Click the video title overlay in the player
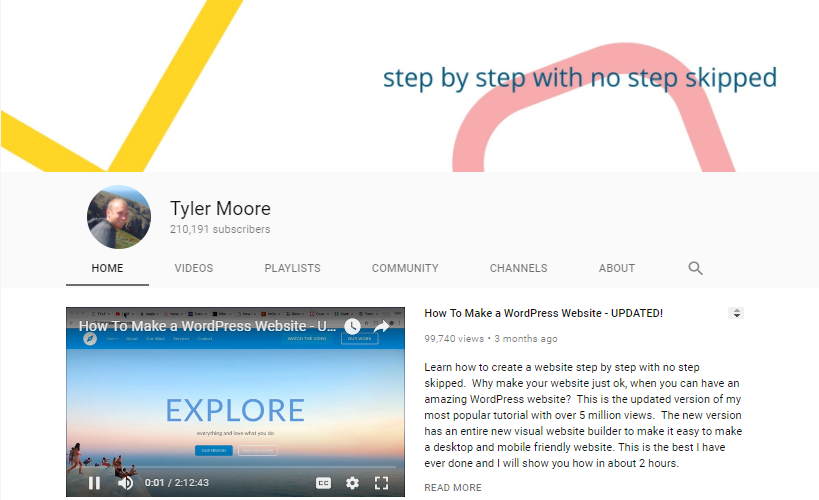Screen dimensions: 819x500 click(x=207, y=327)
